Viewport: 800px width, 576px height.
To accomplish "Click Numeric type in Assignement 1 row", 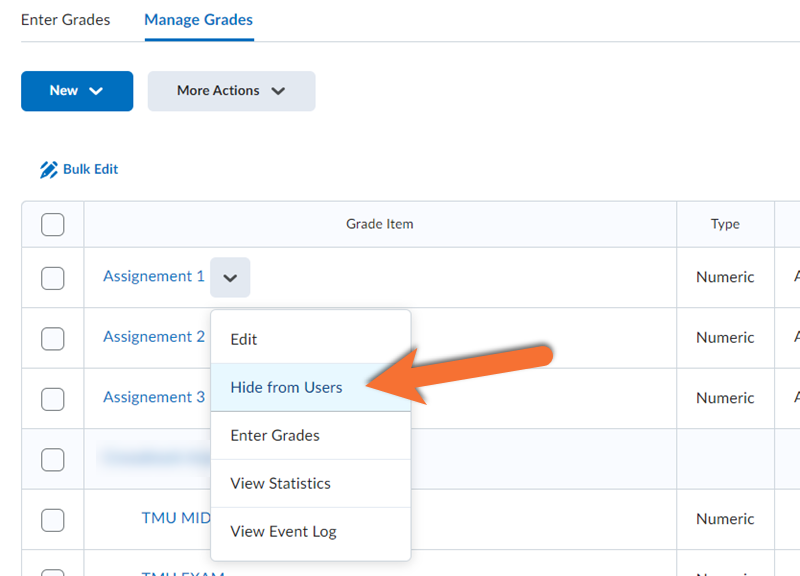I will pos(725,277).
